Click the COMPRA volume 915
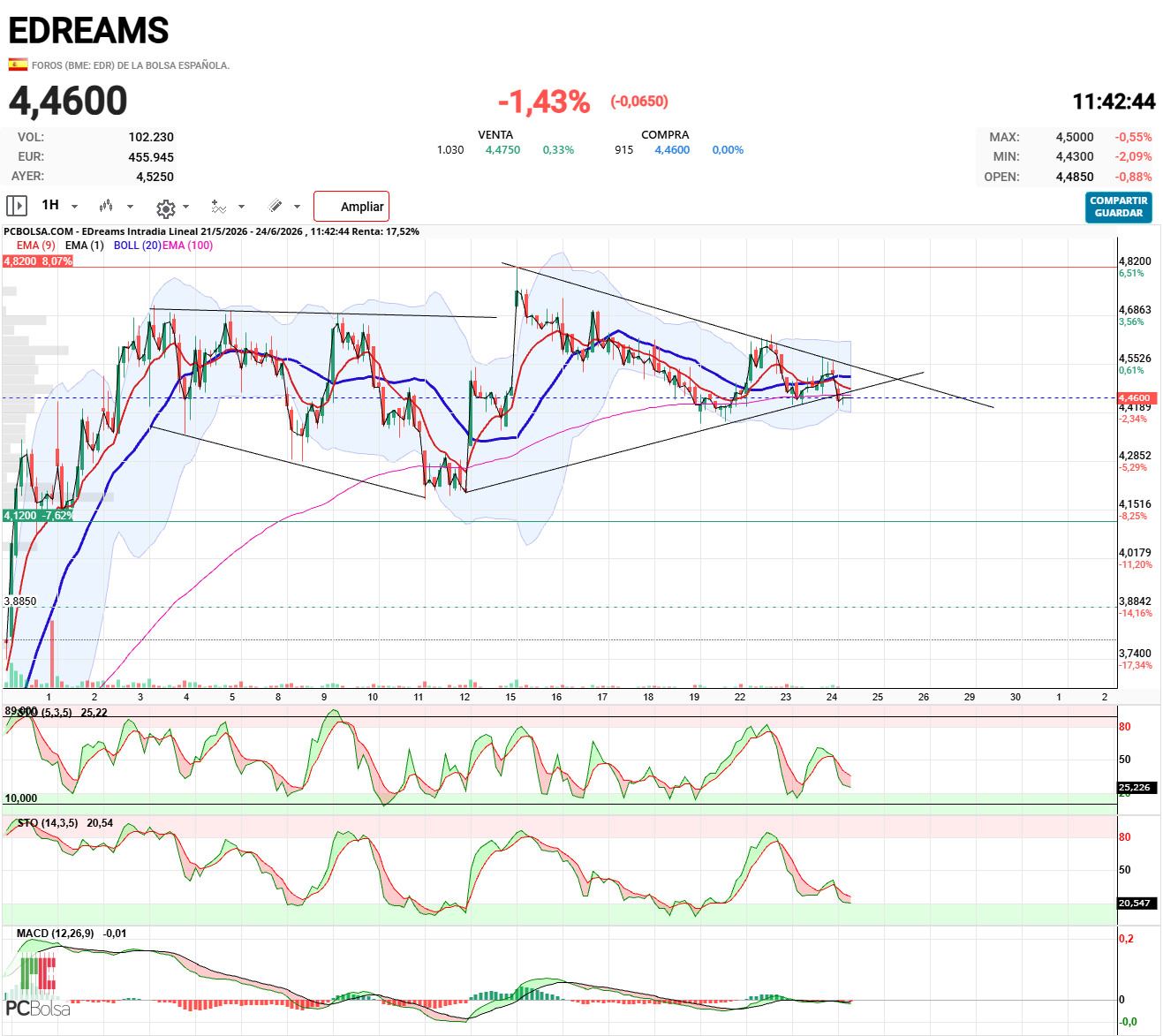 (x=624, y=150)
